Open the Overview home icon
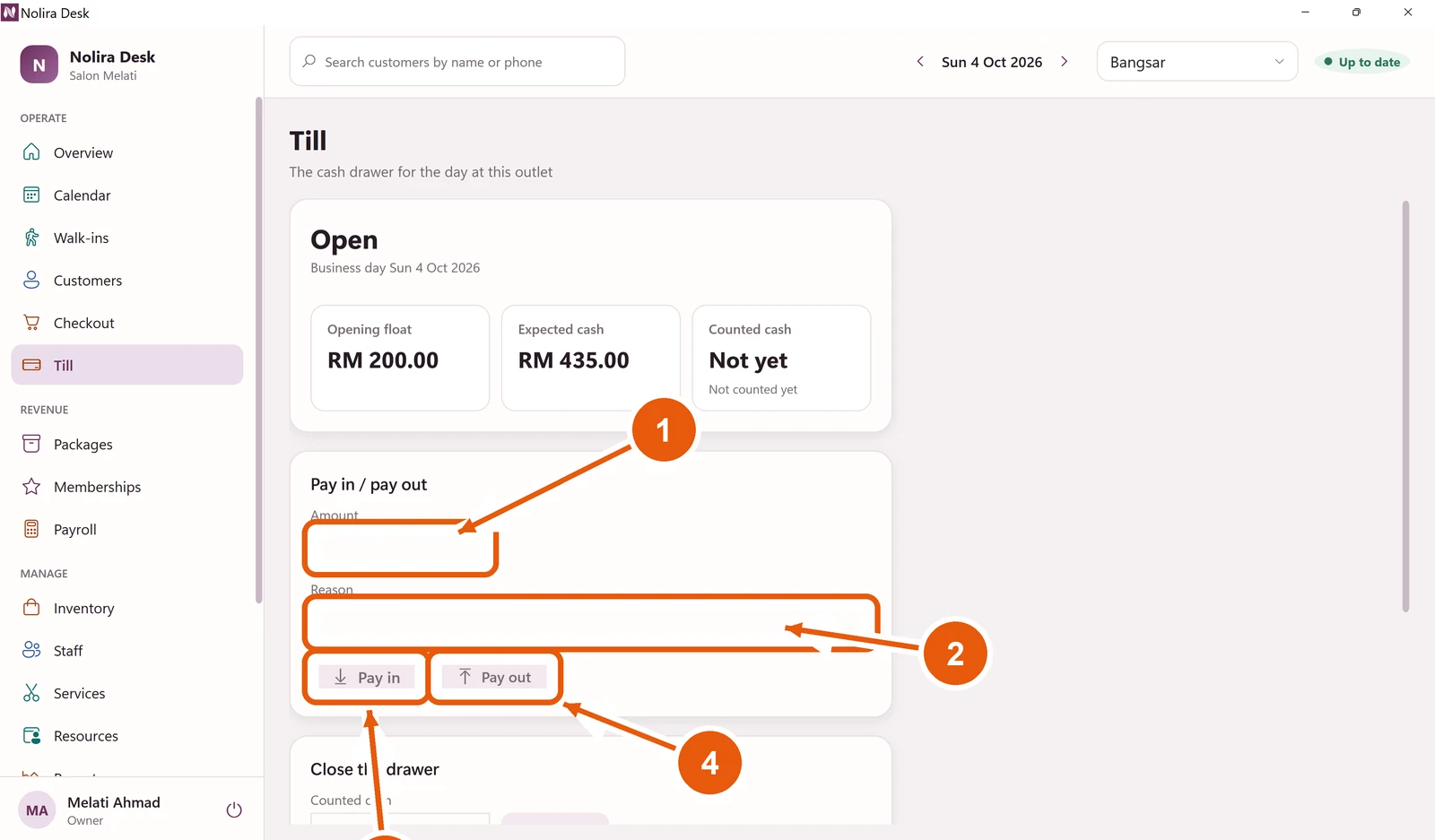 click(31, 152)
